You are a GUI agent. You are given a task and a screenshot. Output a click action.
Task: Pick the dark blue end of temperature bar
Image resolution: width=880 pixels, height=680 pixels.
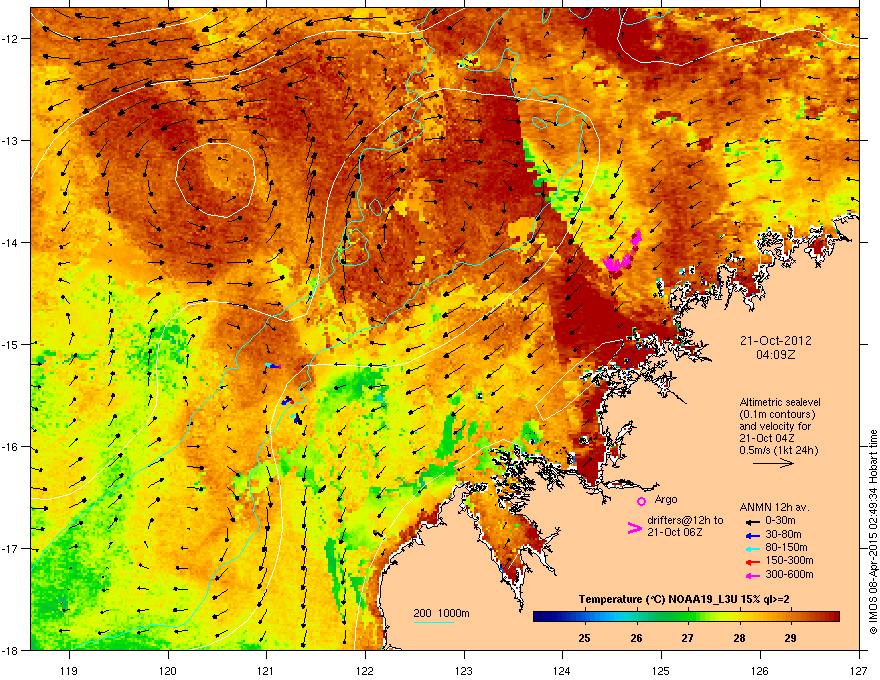pyautogui.click(x=539, y=617)
